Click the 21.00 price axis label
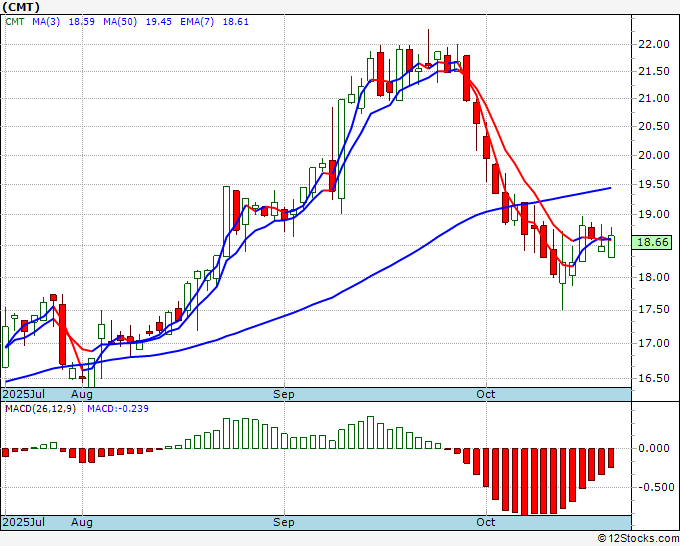The image size is (680, 546). pyautogui.click(x=654, y=98)
